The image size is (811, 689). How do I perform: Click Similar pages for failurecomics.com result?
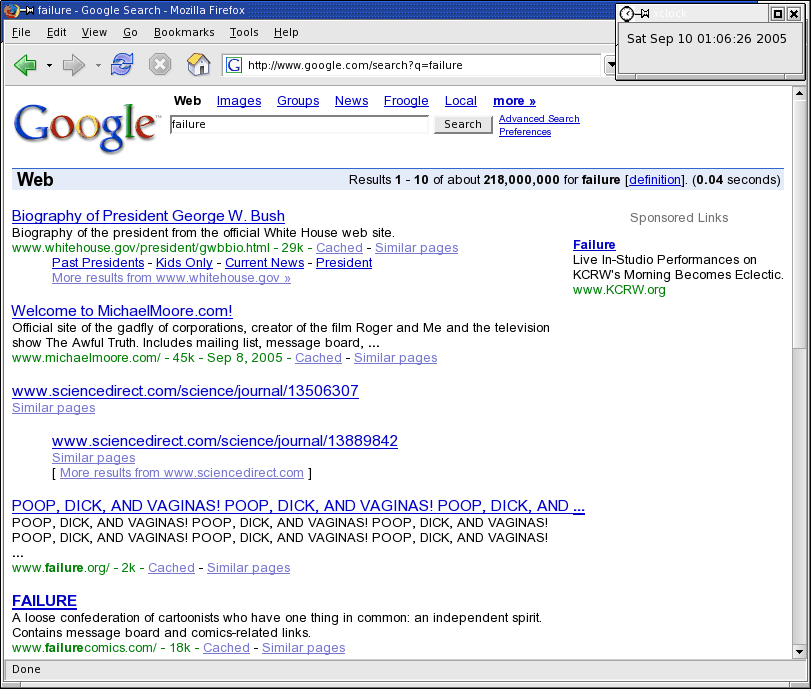tap(304, 648)
